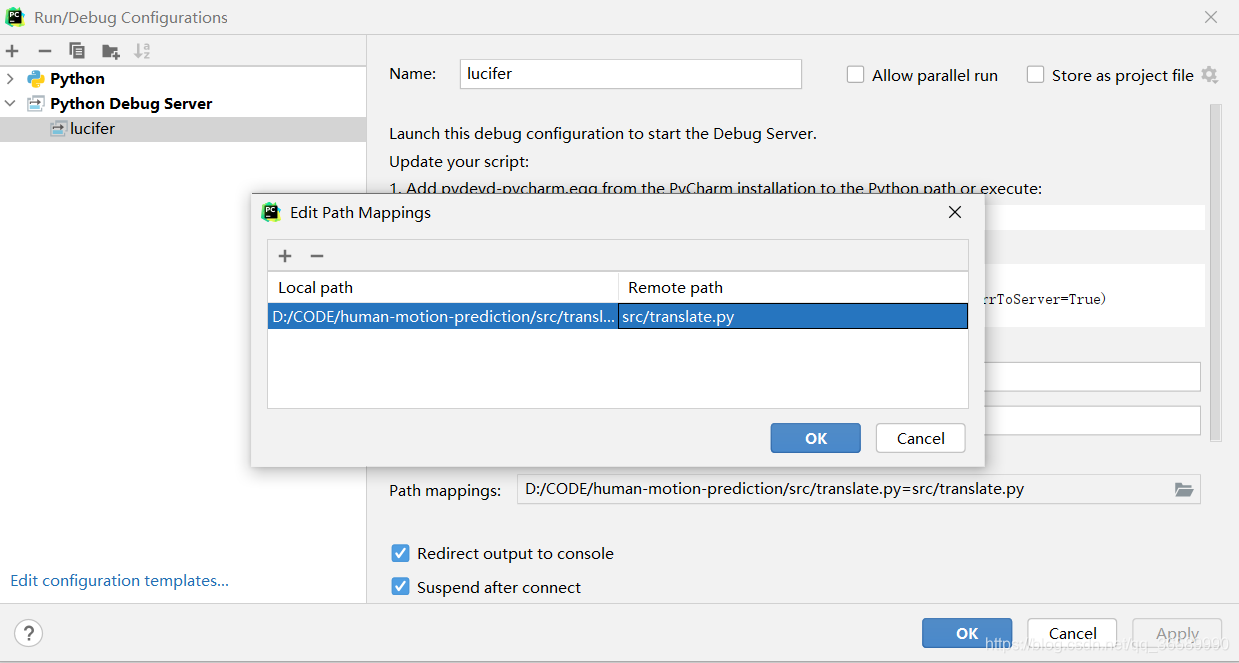The image size is (1239, 663).
Task: Click Apply in Run/Debug Configurations window
Action: click(x=1178, y=633)
